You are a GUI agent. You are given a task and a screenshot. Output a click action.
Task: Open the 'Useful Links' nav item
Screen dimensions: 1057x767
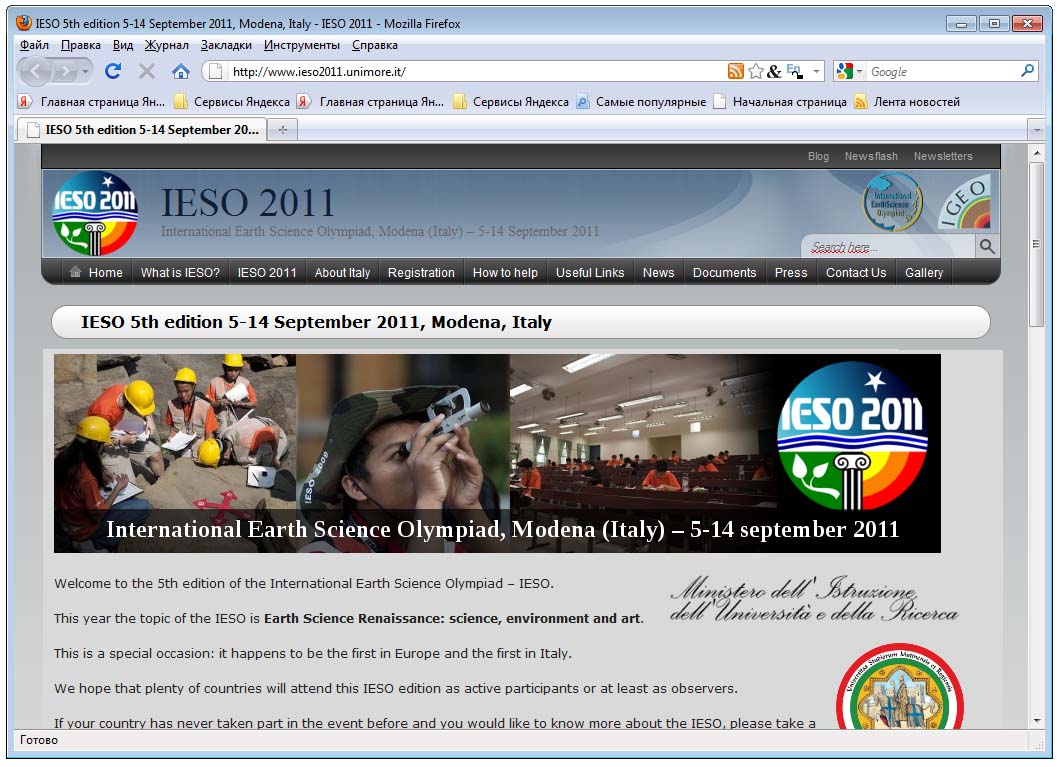point(590,272)
